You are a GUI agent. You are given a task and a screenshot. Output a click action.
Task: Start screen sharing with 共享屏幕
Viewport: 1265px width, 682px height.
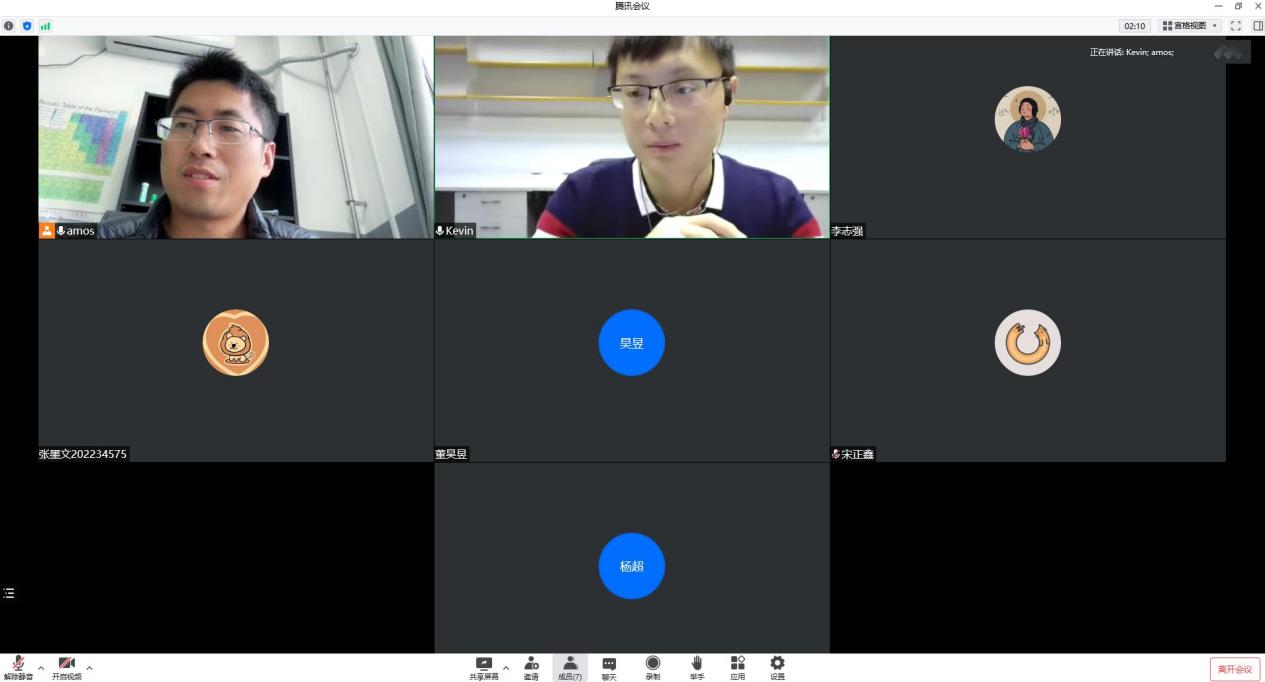tap(484, 667)
